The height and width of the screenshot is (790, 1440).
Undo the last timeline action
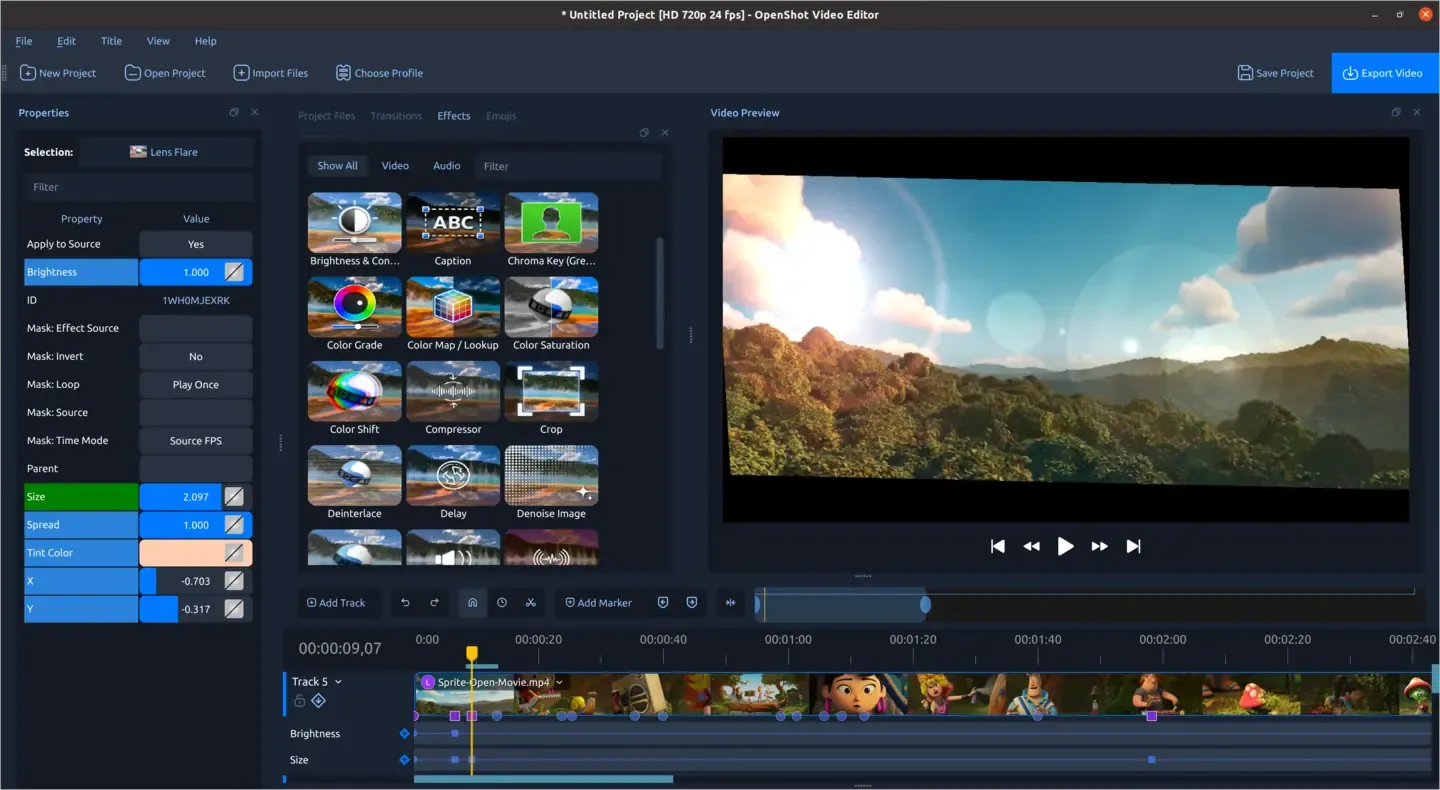pos(405,603)
